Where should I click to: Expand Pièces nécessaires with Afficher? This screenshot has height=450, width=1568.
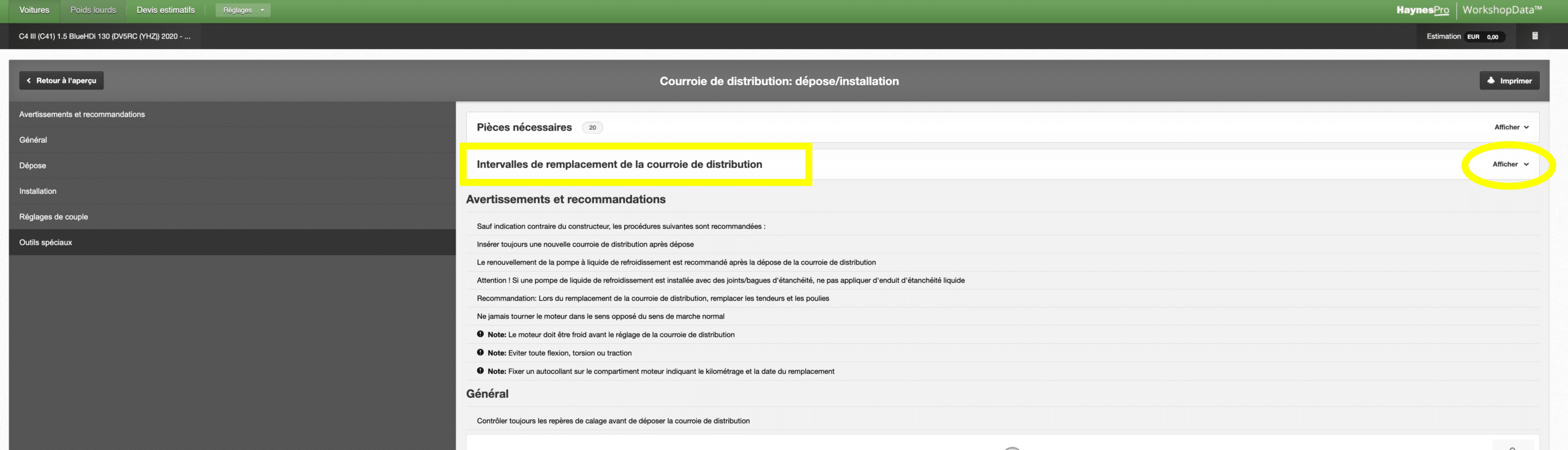(1511, 128)
